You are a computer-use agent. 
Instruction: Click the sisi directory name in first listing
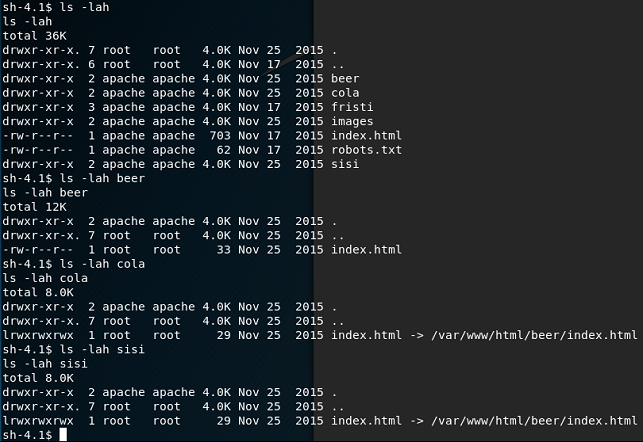[345, 163]
